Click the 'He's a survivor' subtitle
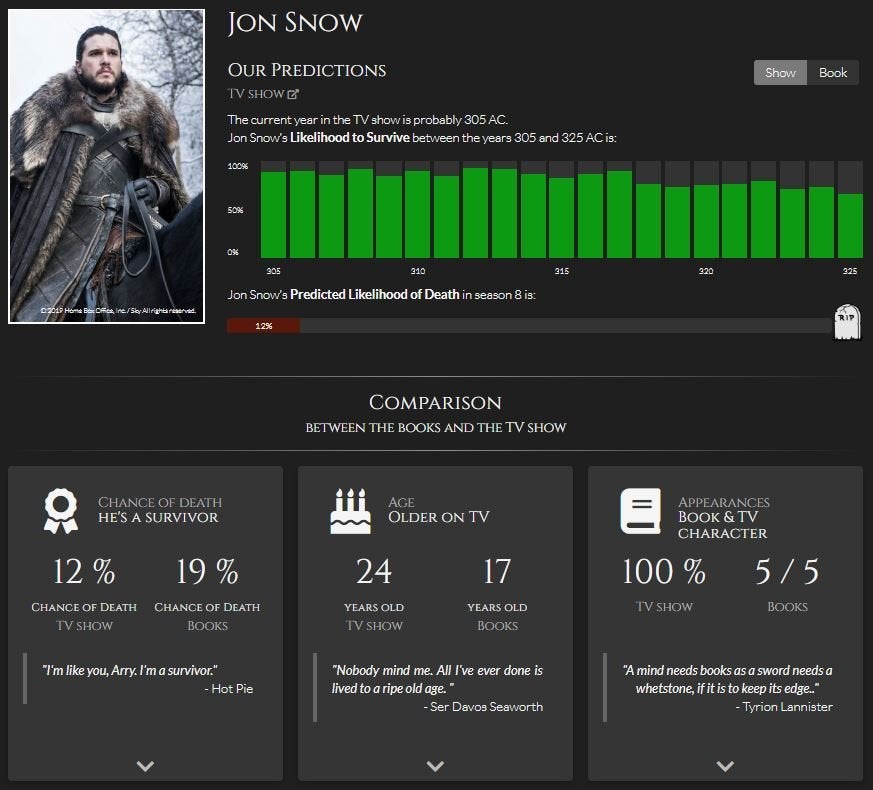Screen dimensions: 873x790 (x=158, y=517)
